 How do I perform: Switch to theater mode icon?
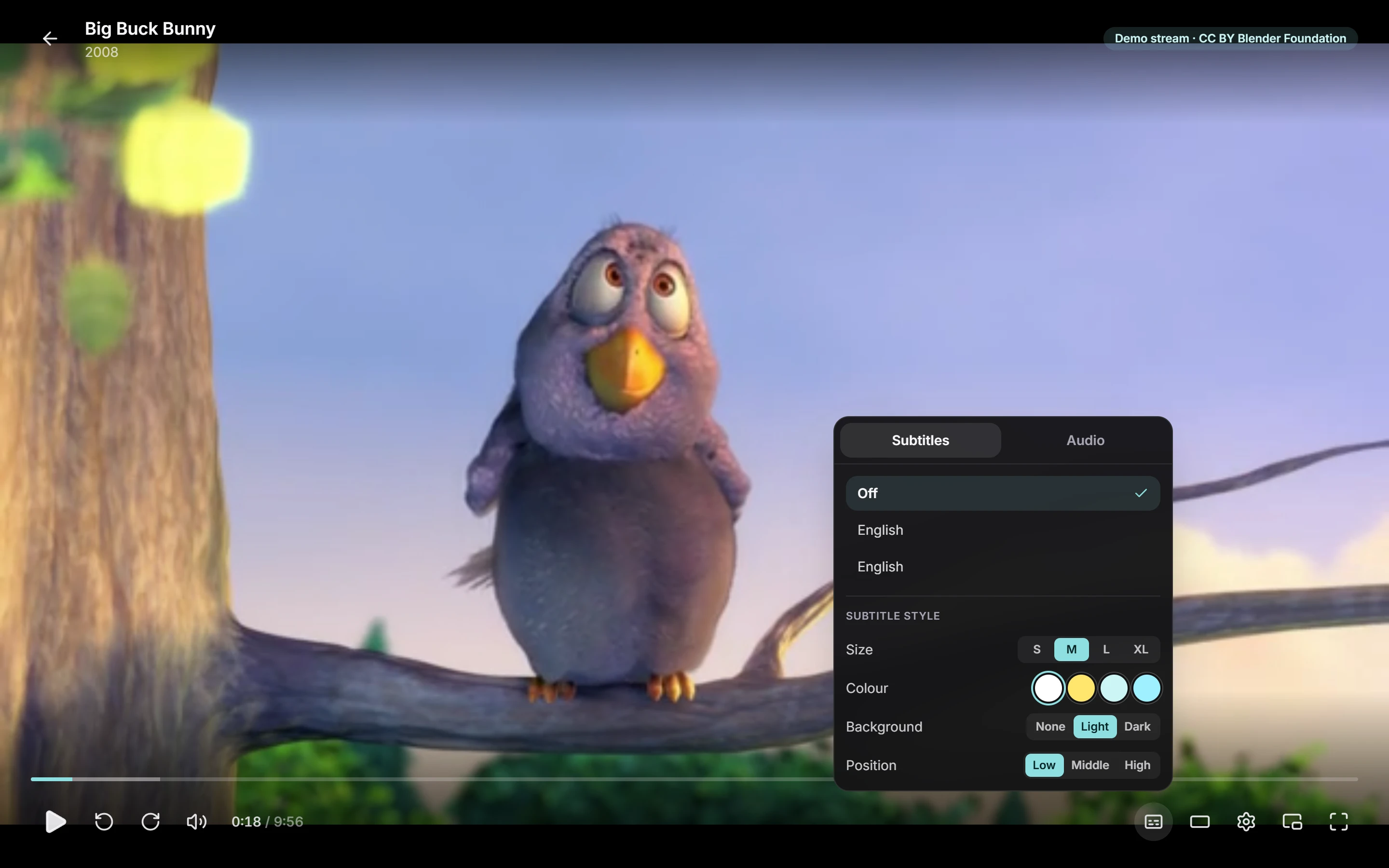pos(1199,822)
